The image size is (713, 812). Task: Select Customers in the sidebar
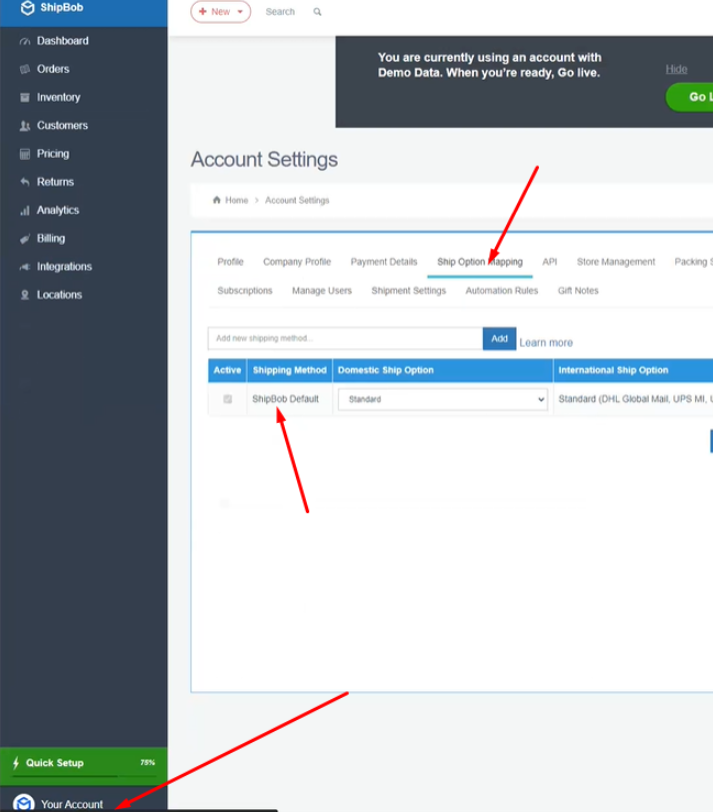pyautogui.click(x=62, y=125)
